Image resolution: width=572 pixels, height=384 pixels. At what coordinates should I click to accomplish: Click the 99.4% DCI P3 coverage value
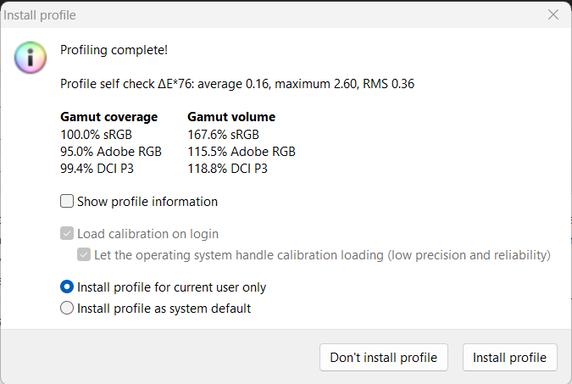tap(97, 168)
